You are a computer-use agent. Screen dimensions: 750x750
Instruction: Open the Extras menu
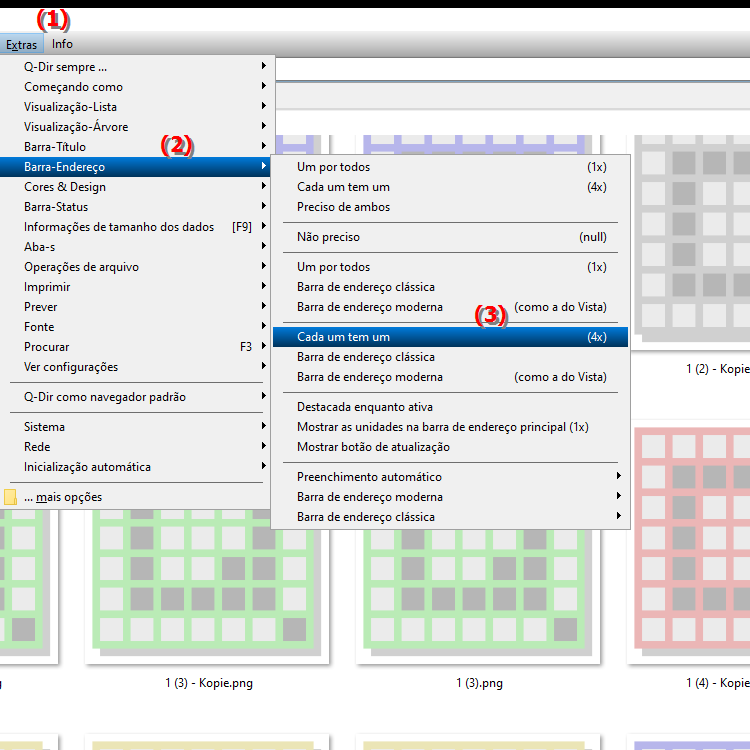tap(22, 44)
